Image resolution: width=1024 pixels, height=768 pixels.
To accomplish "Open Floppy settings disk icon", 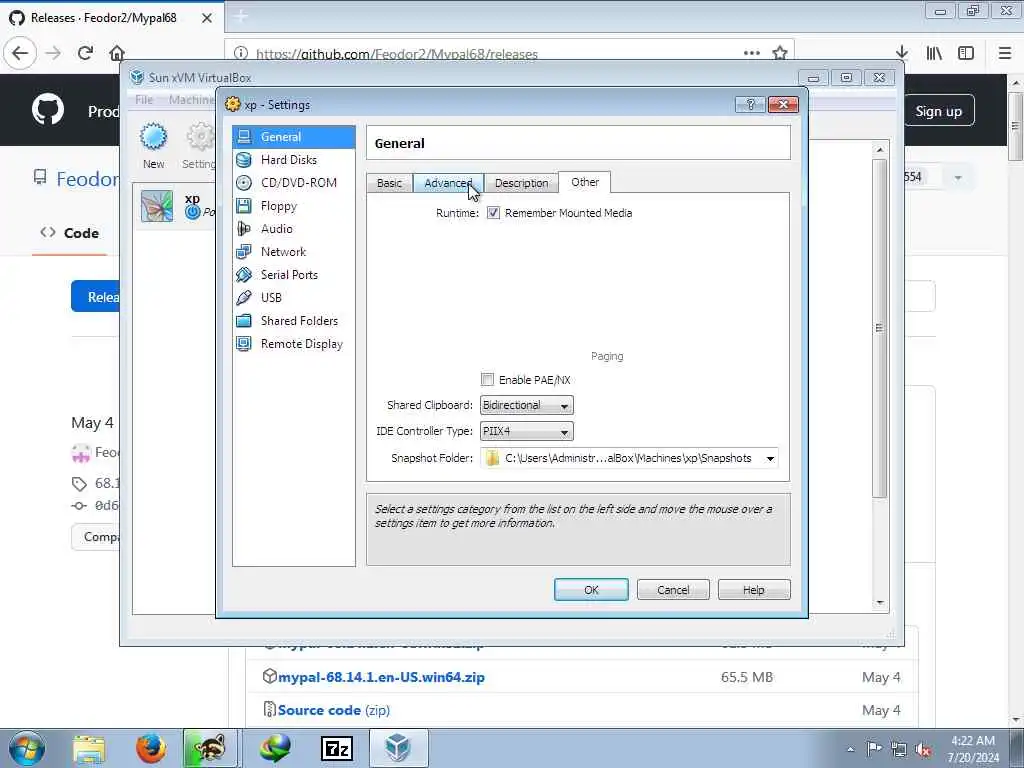I will [244, 206].
